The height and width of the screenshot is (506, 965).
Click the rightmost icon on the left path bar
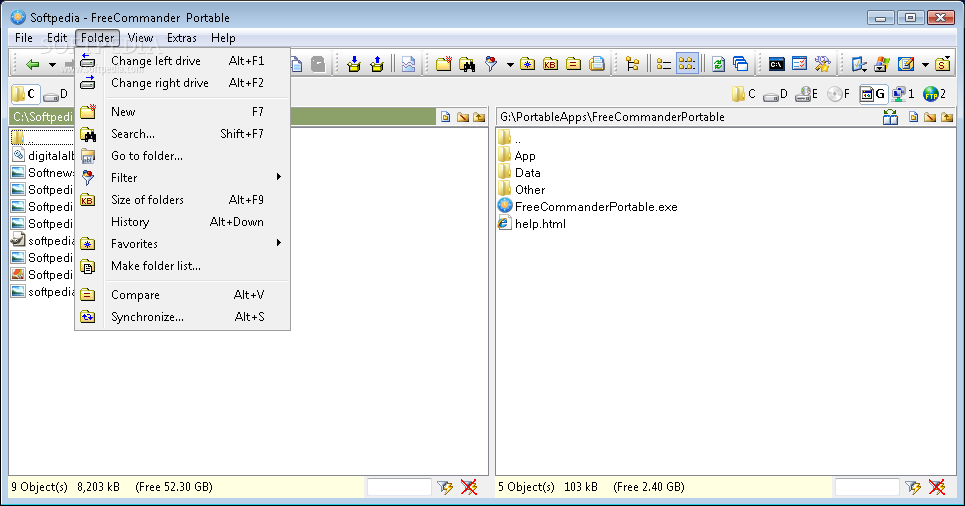click(479, 117)
